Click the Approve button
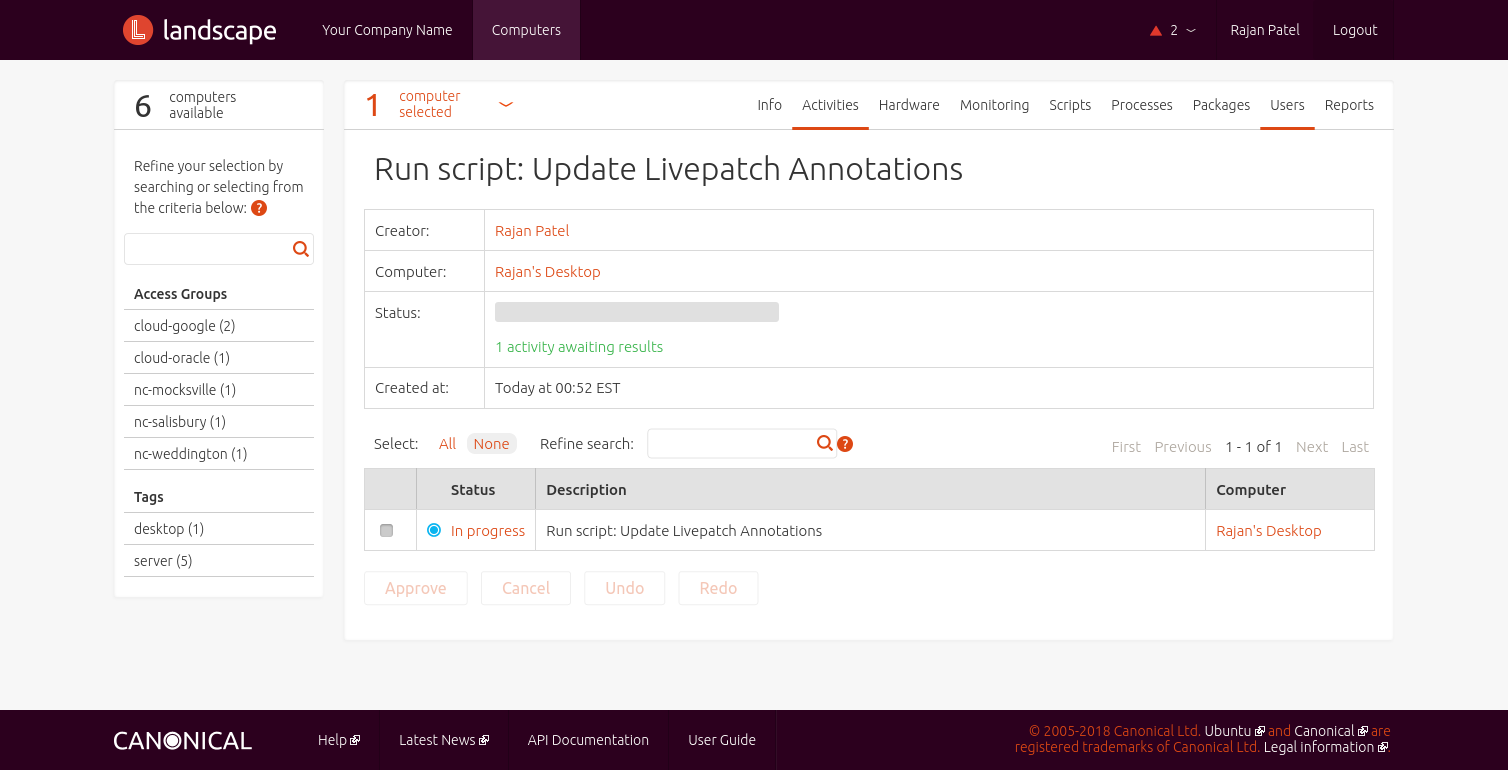The height and width of the screenshot is (770, 1508). pos(416,588)
